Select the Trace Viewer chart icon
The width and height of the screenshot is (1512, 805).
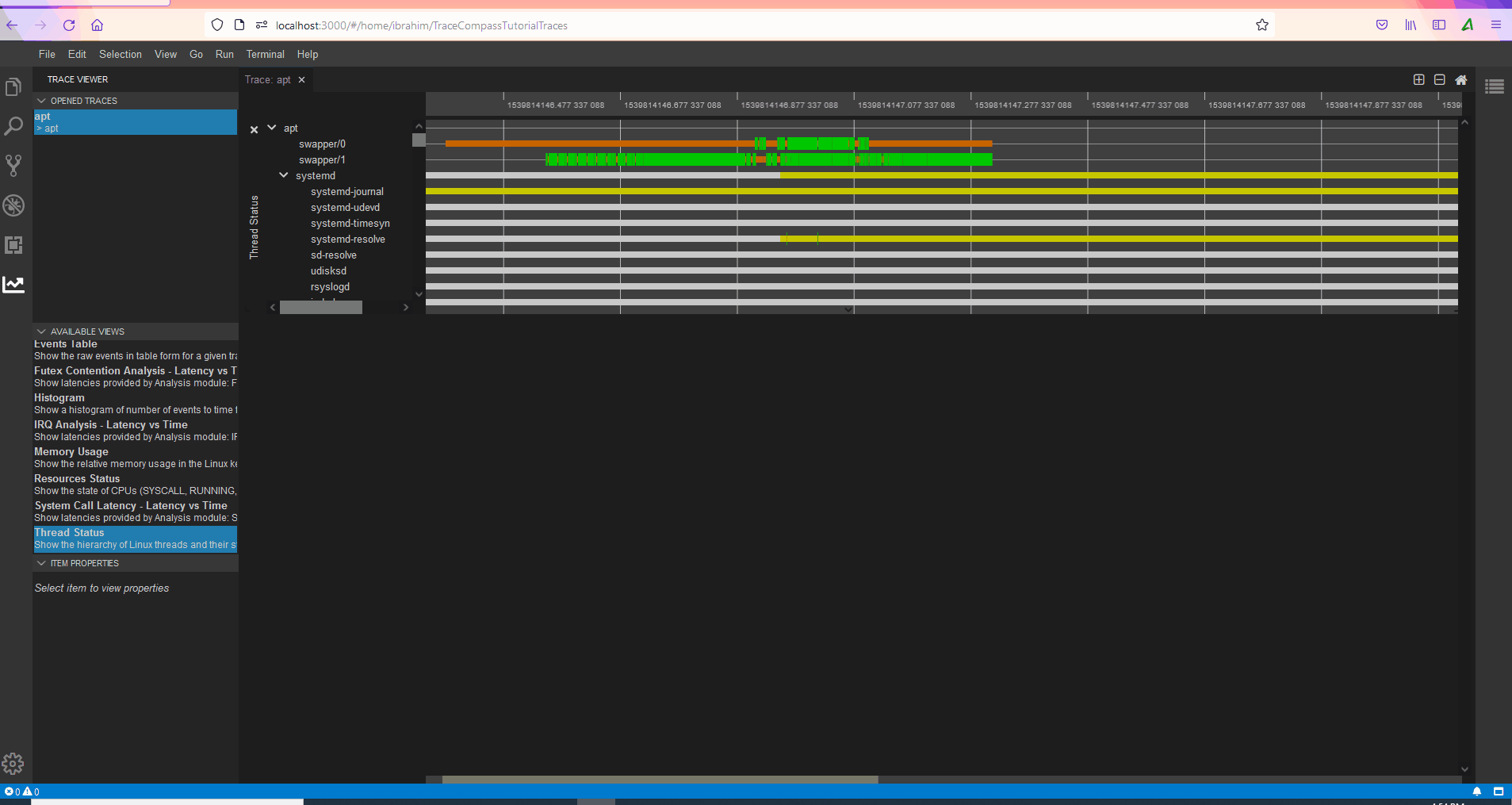point(13,284)
